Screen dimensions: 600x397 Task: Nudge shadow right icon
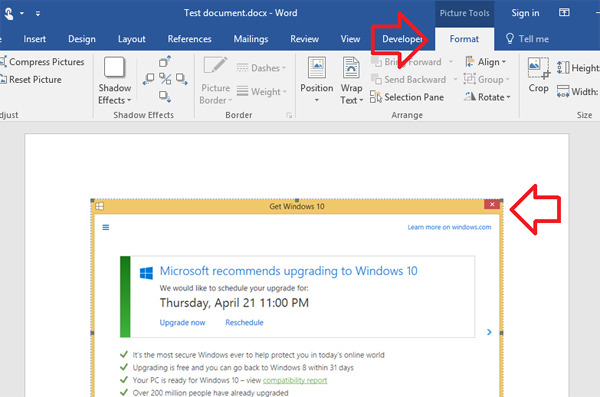[x=181, y=79]
